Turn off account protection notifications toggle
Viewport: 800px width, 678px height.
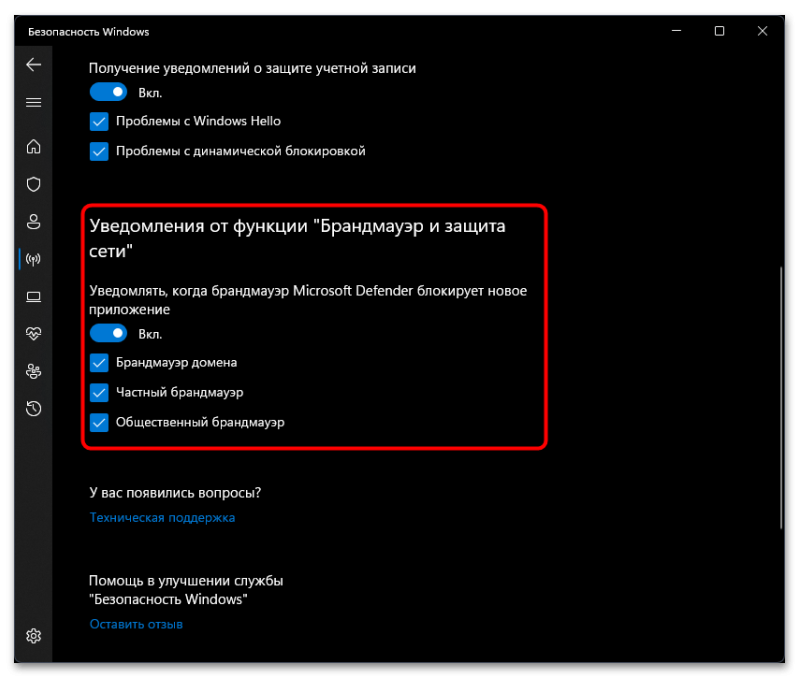[108, 92]
